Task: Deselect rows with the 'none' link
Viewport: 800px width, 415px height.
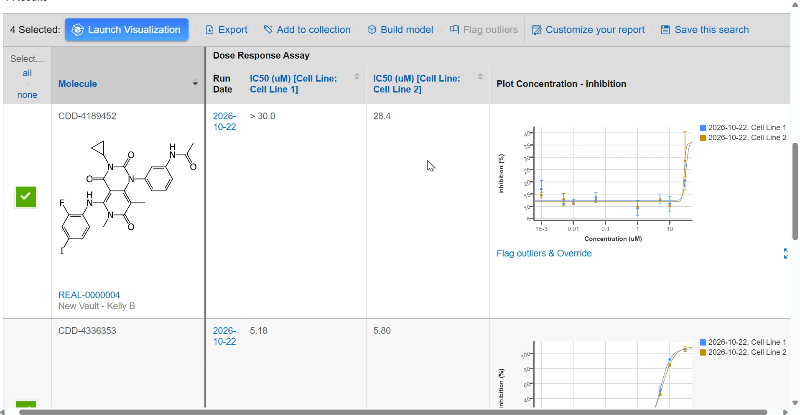Action: click(27, 95)
